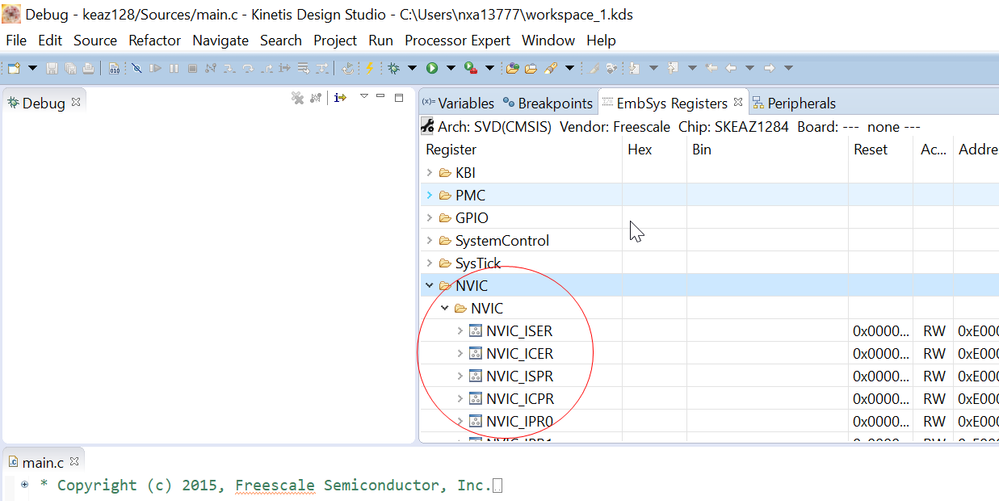
Task: Click the Open Type folder icon
Action: point(512,68)
